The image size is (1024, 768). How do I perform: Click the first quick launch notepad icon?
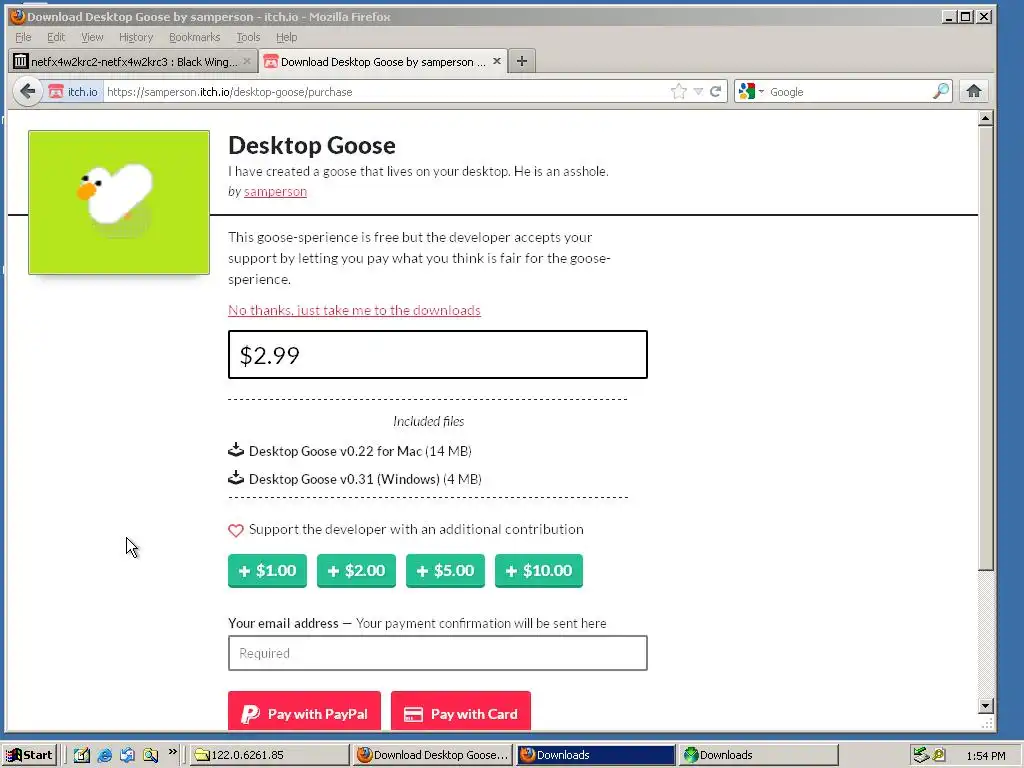(82, 755)
